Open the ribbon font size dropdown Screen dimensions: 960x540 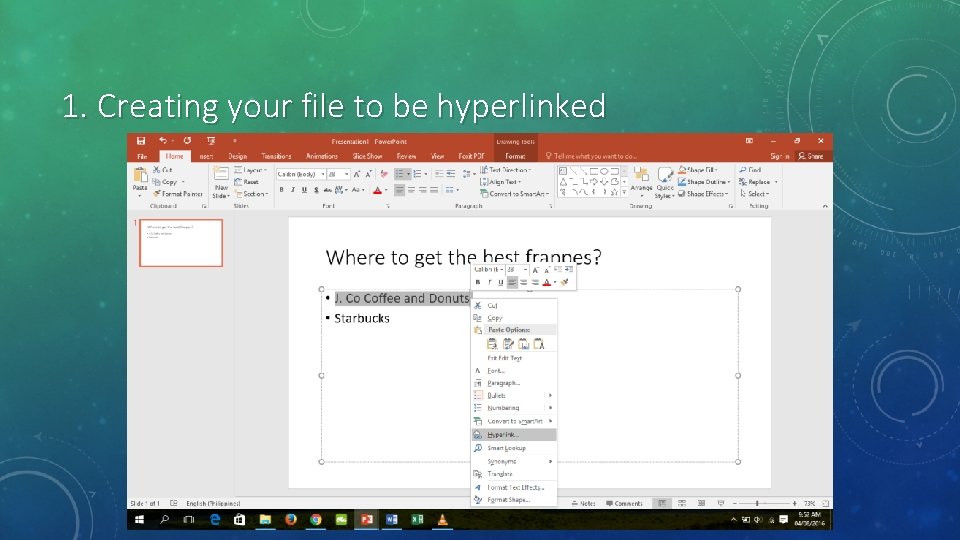pos(347,174)
